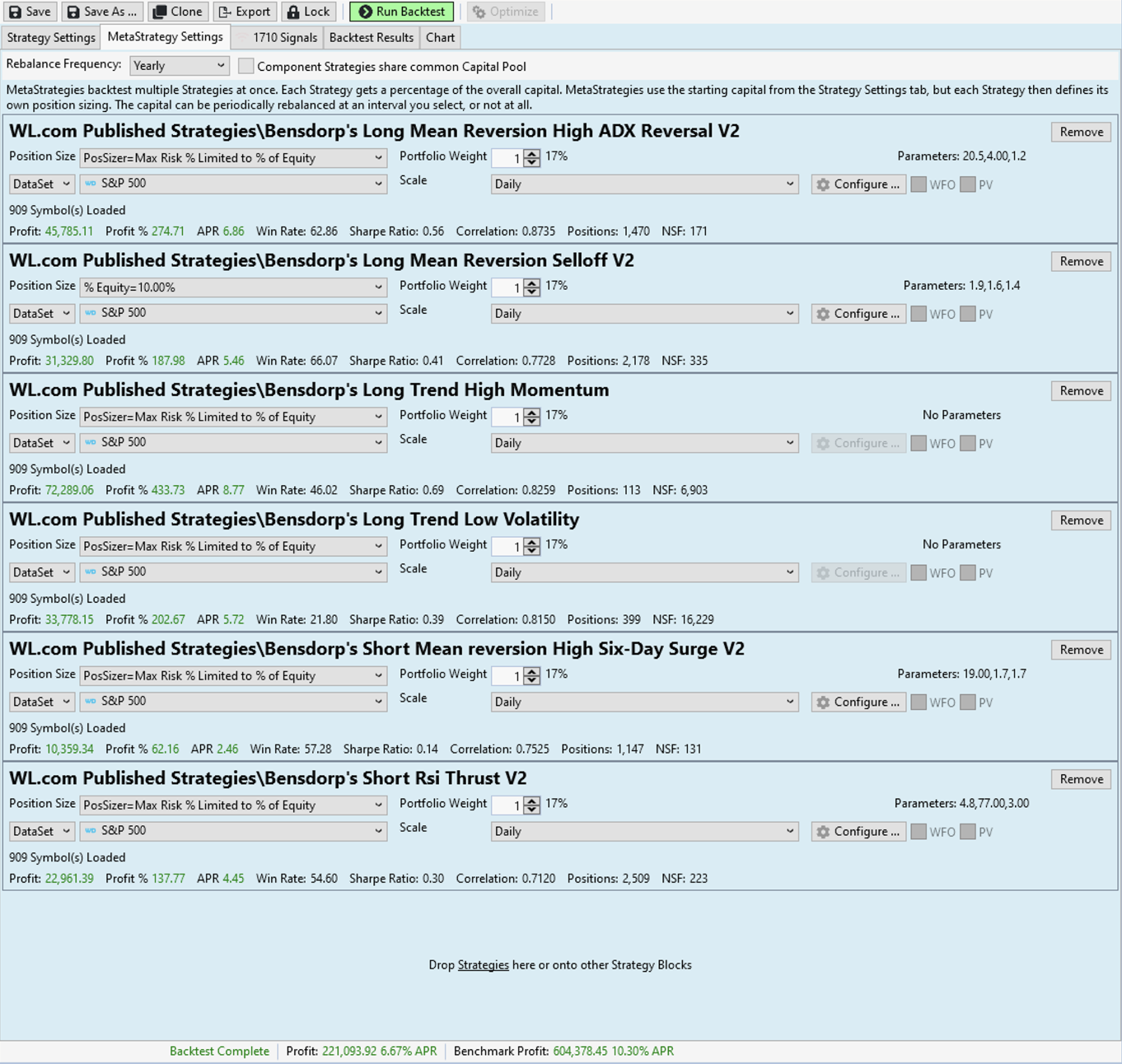Click Portfolio Weight field for Long Trend Low Volatility
Viewport: 1122px width, 1064px height.
507,546
